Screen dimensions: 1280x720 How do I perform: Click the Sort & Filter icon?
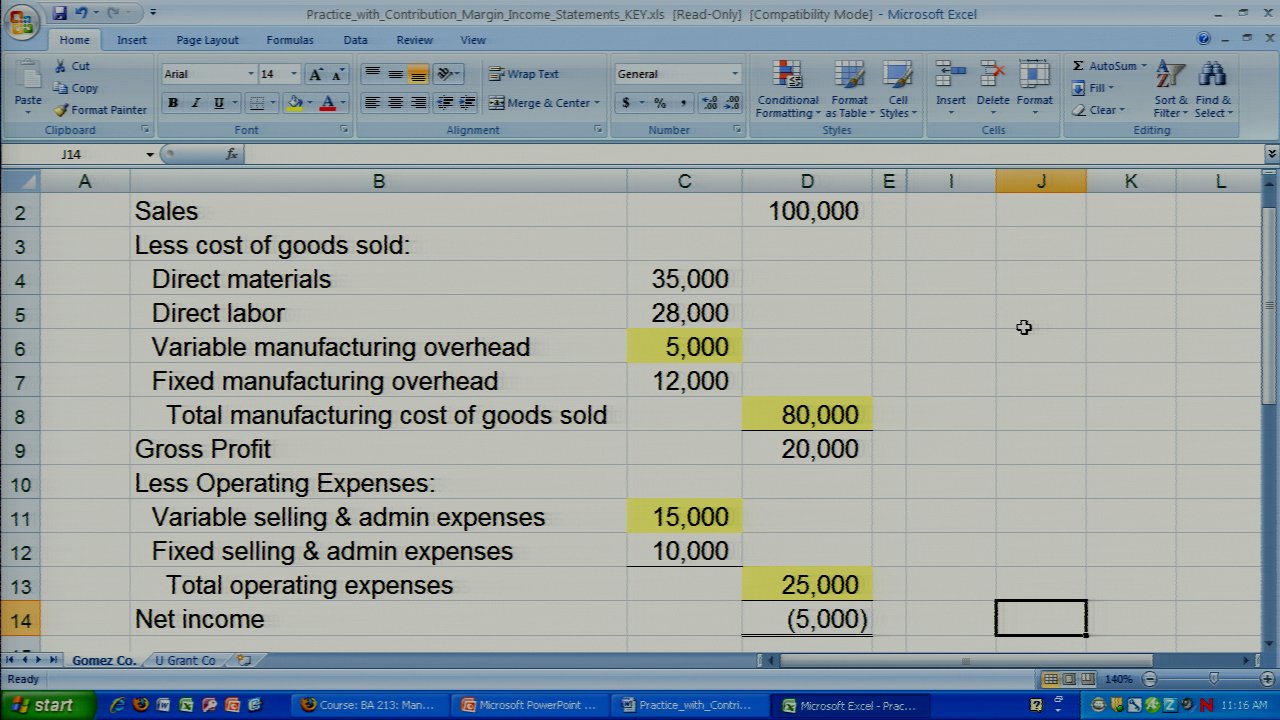(x=1170, y=89)
